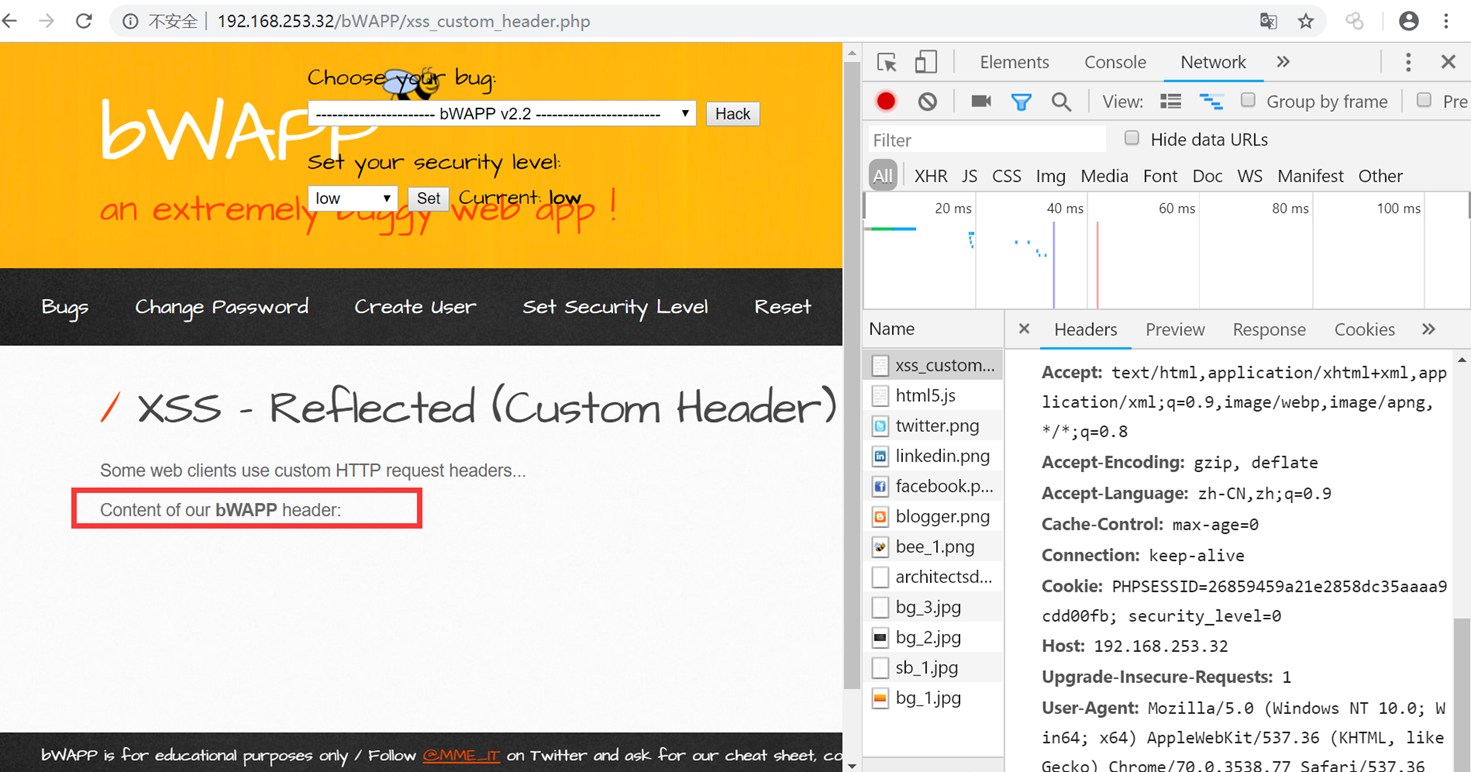
Task: Expand more DevTools tabs chevron
Action: (x=1283, y=62)
